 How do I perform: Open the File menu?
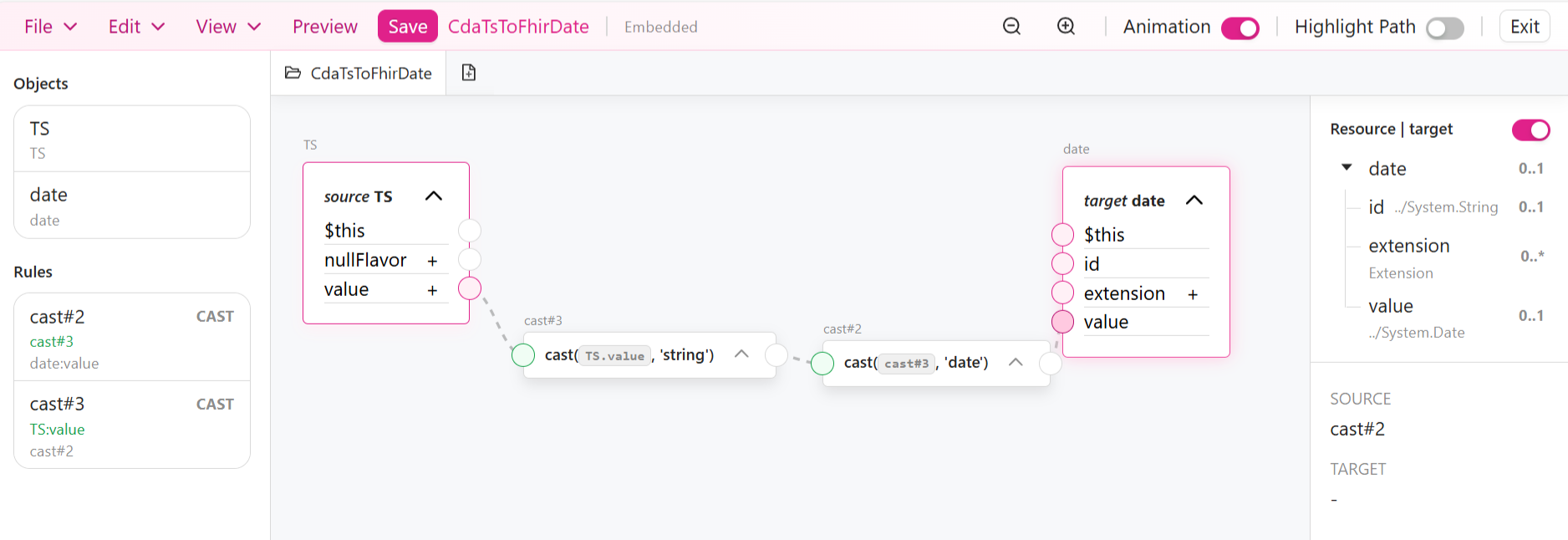tap(50, 27)
